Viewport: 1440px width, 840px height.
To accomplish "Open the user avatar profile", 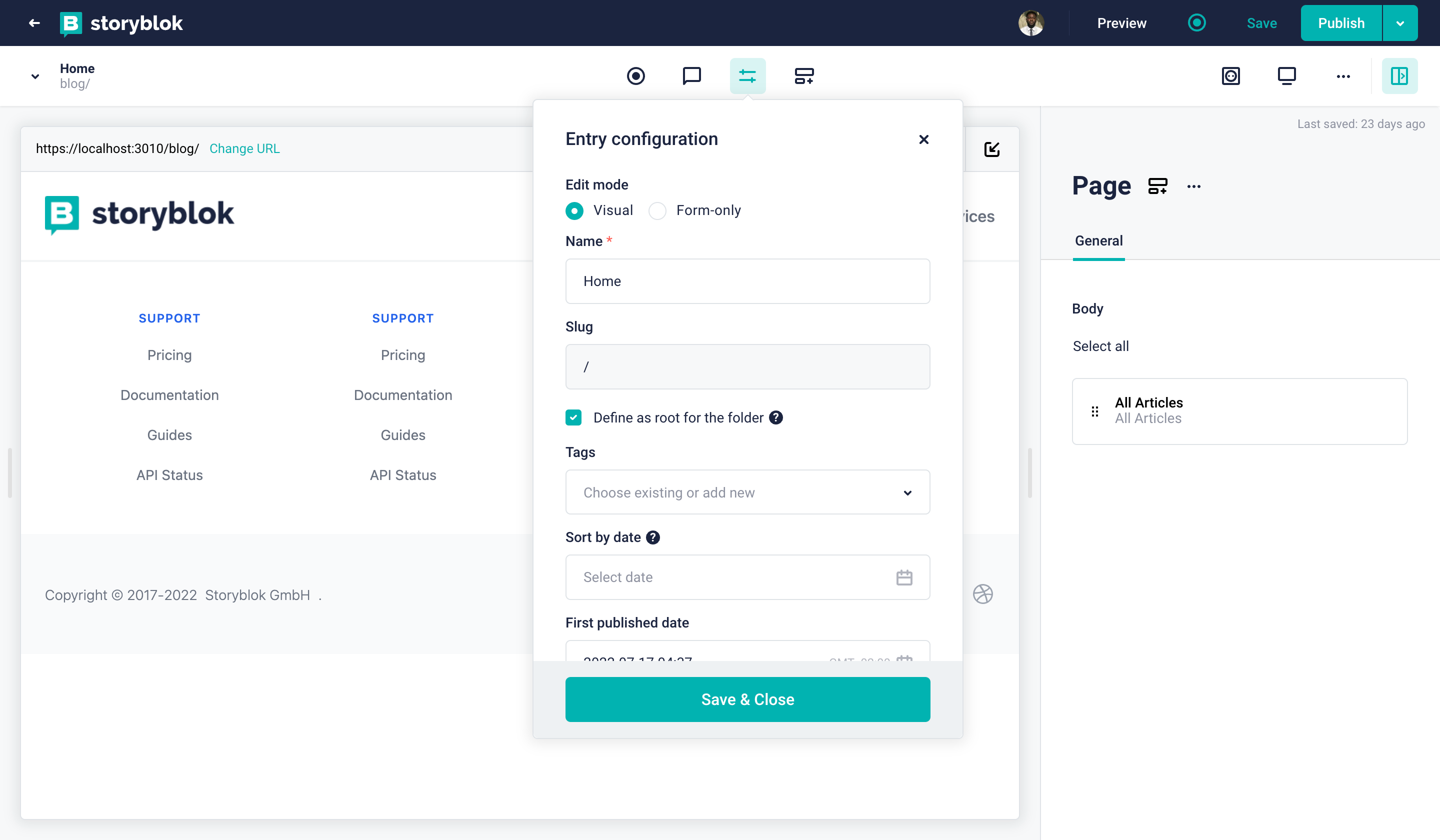I will tap(1031, 23).
